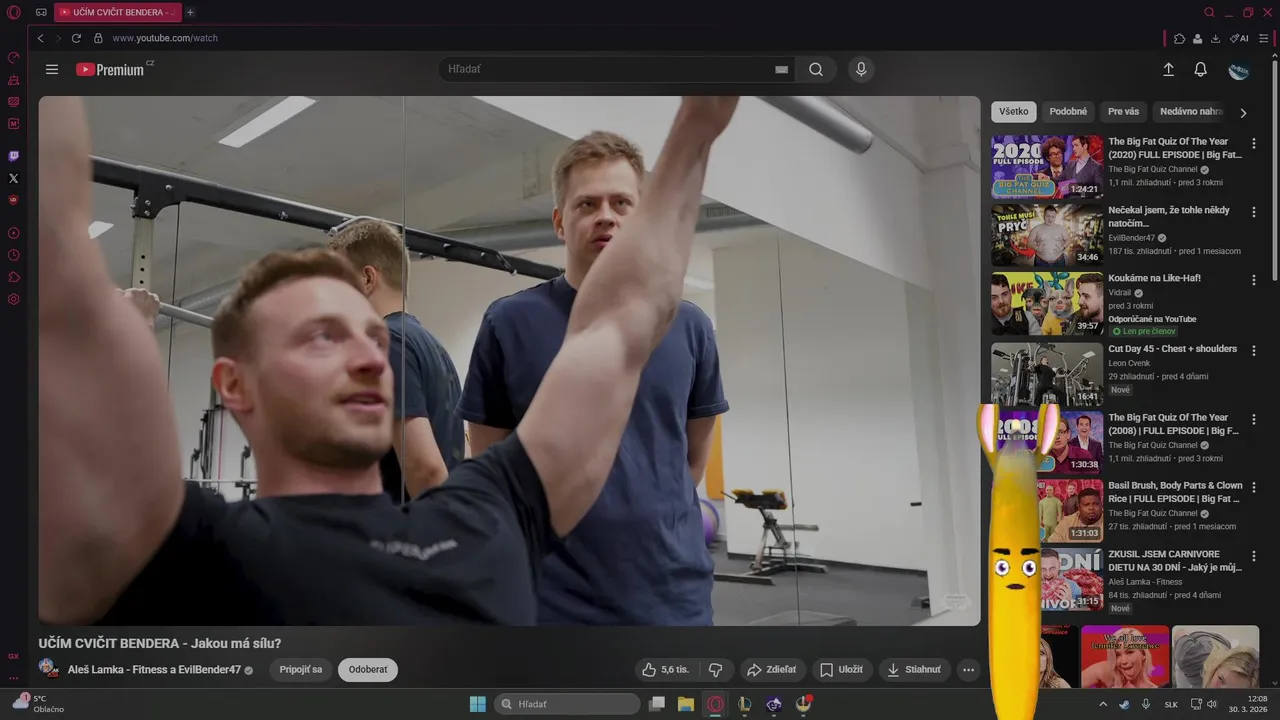This screenshot has width=1280, height=720.
Task: Open options for Big Fat Quiz 2008 video
Action: [x=1254, y=420]
